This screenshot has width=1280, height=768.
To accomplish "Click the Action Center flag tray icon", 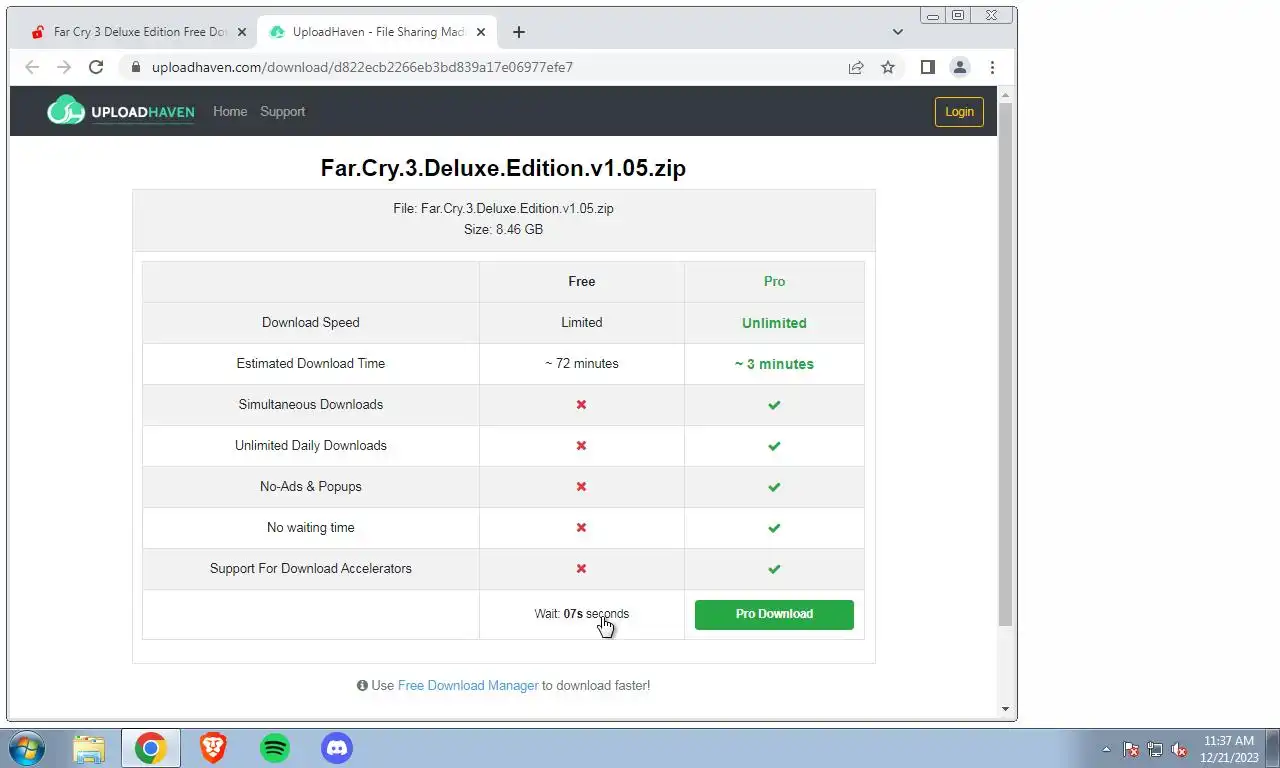I will pyautogui.click(x=1131, y=749).
